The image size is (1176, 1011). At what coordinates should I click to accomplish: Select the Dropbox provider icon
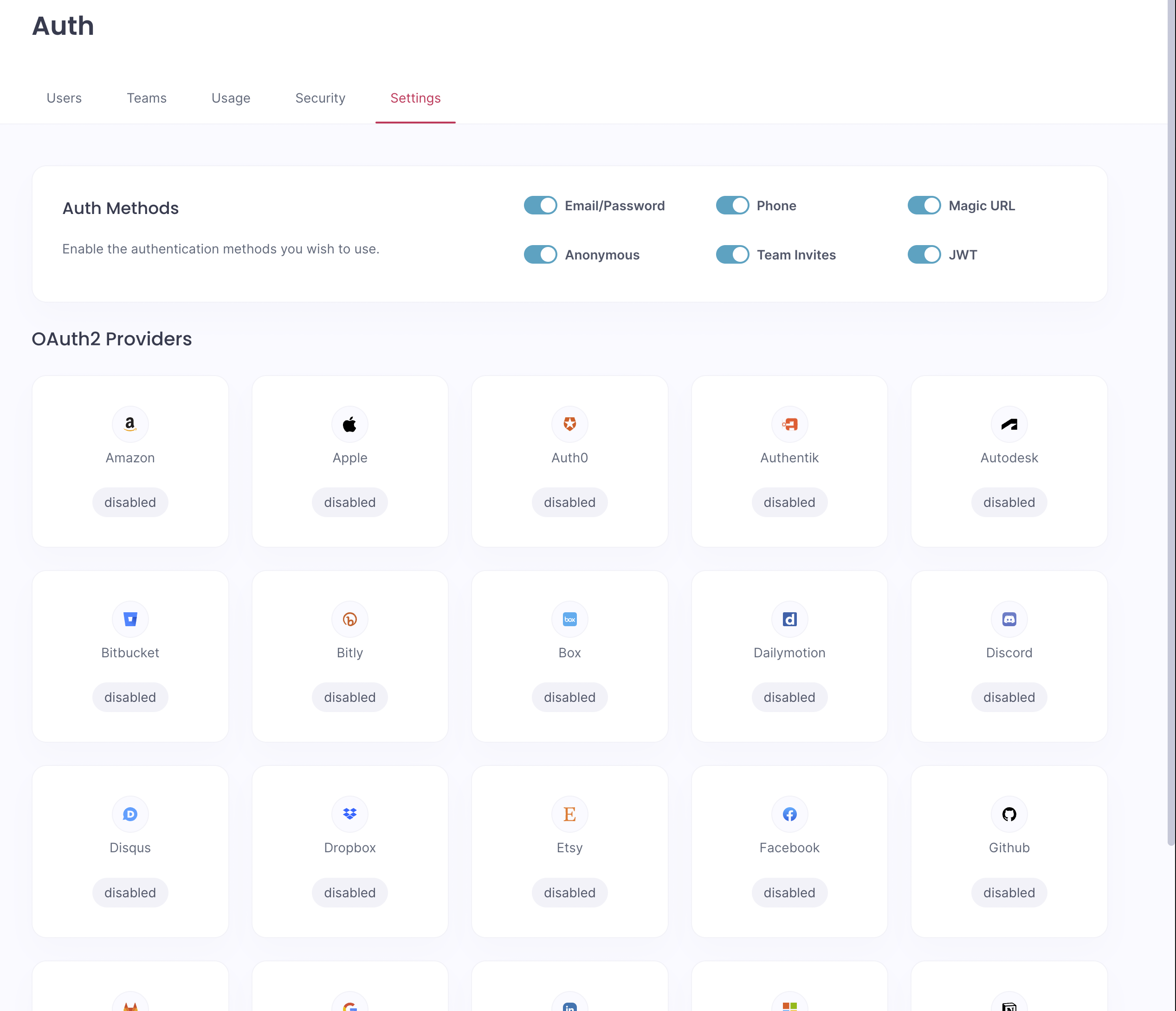pyautogui.click(x=349, y=814)
